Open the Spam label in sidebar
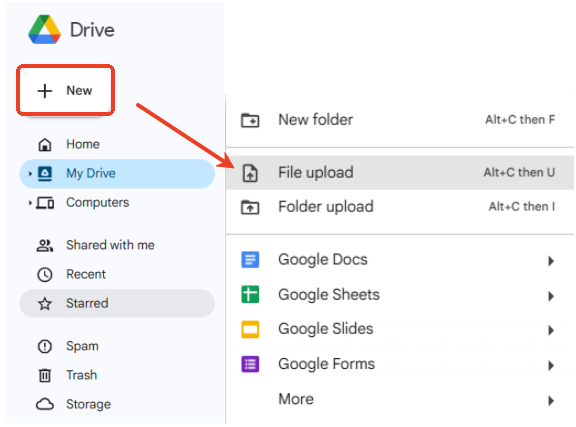Viewport: 576px width, 427px height. [82, 346]
